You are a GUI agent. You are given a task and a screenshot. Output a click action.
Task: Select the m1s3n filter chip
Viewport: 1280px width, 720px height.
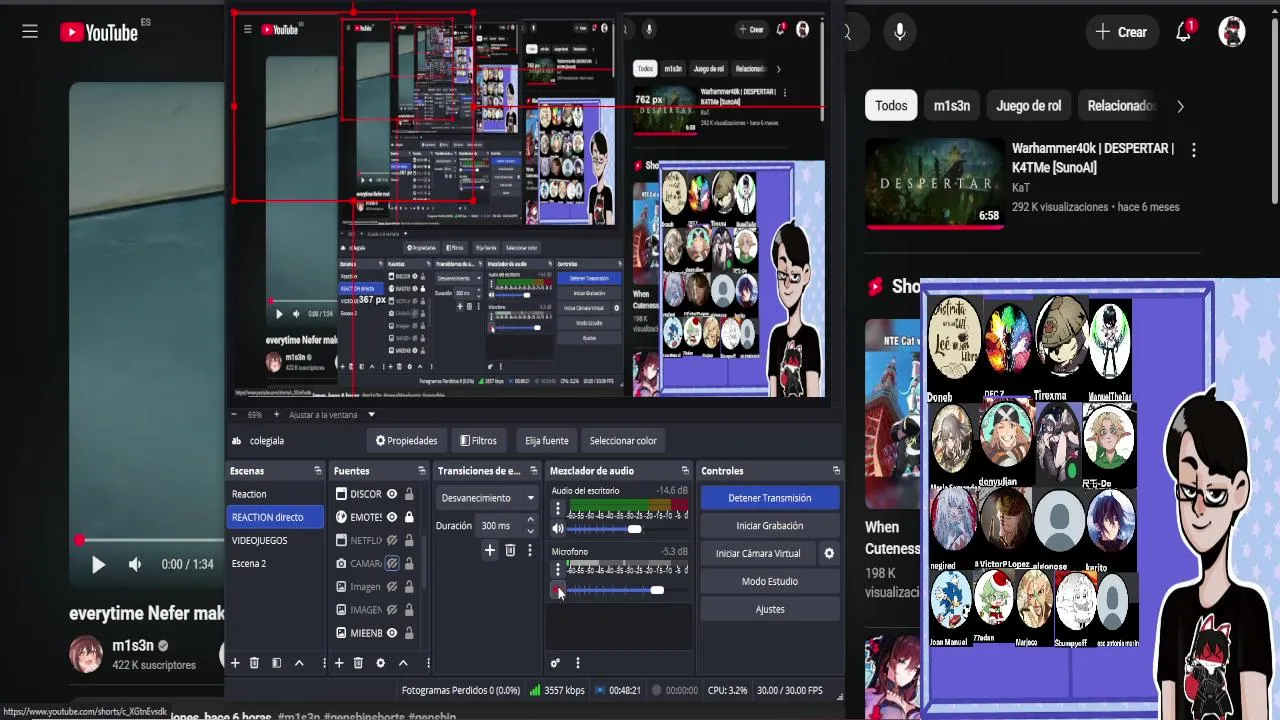coord(952,106)
